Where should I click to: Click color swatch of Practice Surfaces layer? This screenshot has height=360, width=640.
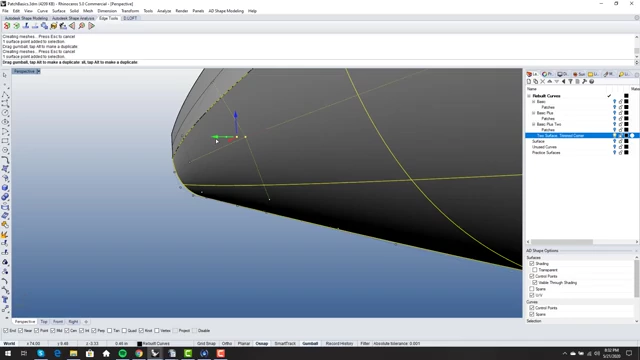pyautogui.click(x=626, y=153)
